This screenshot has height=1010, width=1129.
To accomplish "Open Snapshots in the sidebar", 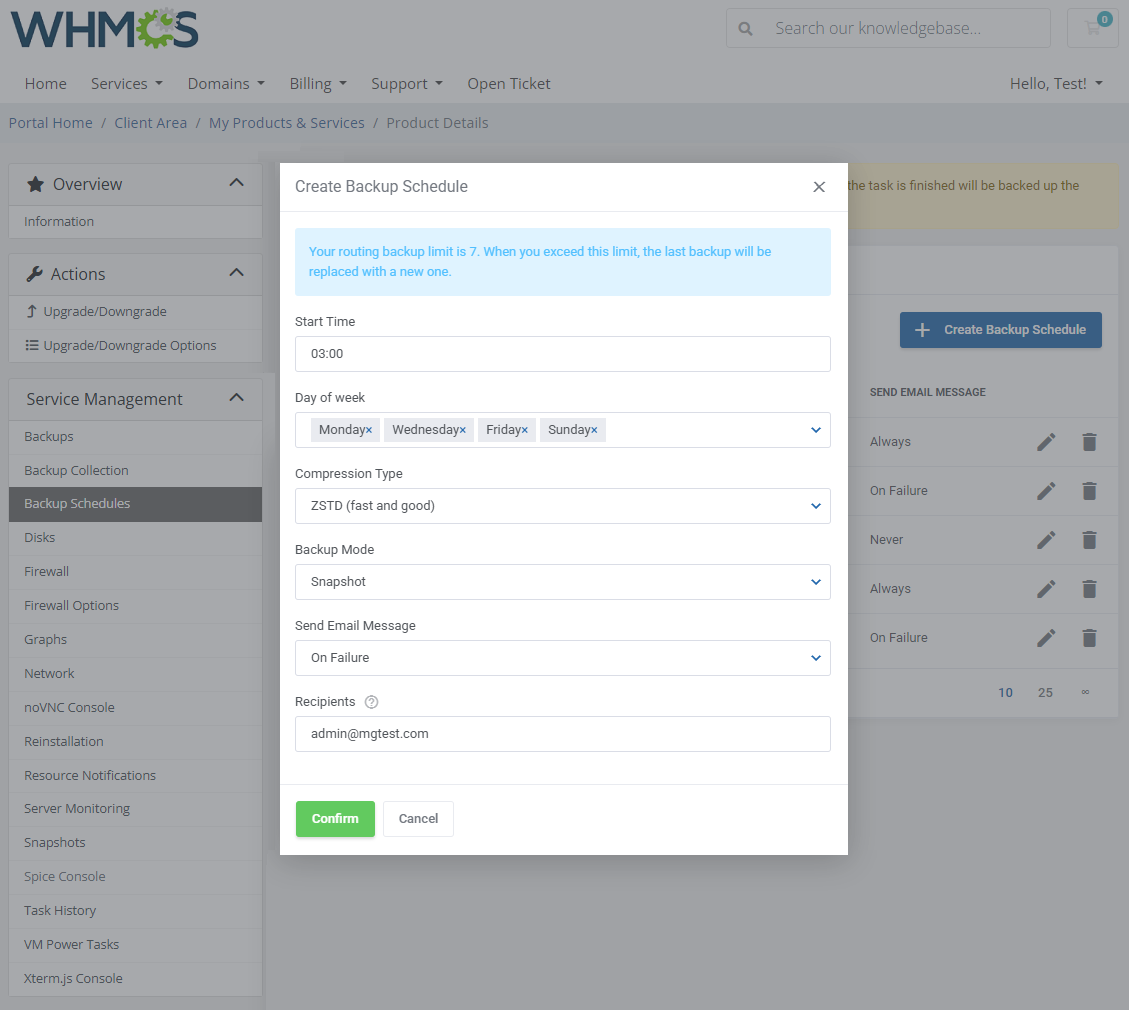I will coord(135,843).
